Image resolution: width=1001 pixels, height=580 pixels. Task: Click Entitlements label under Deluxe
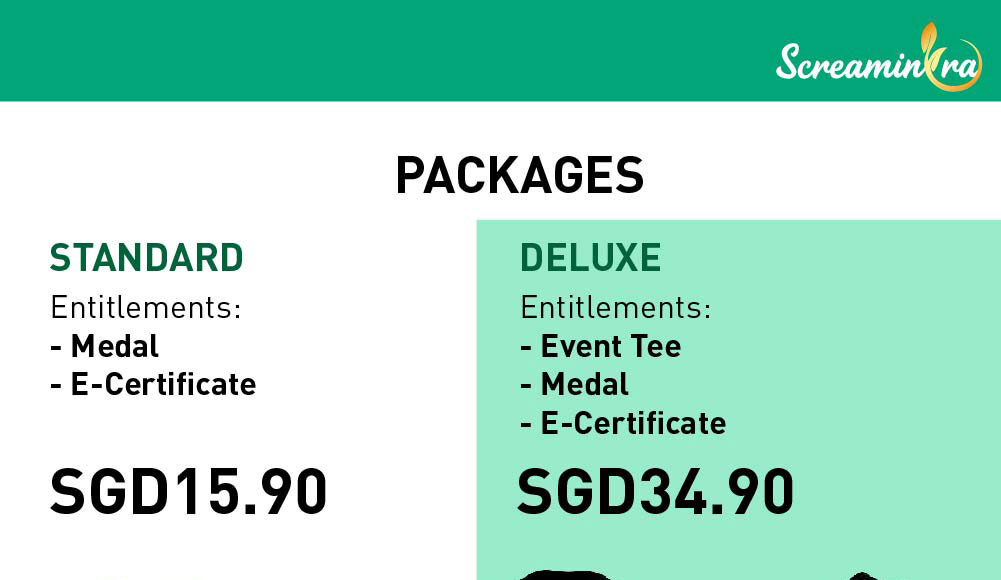coord(616,308)
